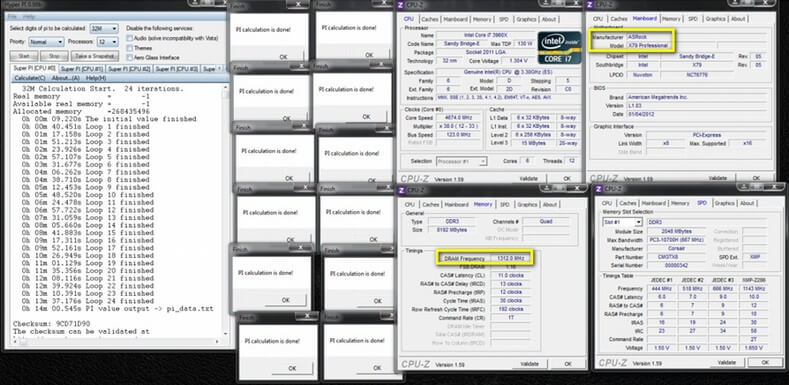Screen dimensions: 789x385
Task: Check the Aero Glass Interface option
Action: pyautogui.click(x=130, y=57)
